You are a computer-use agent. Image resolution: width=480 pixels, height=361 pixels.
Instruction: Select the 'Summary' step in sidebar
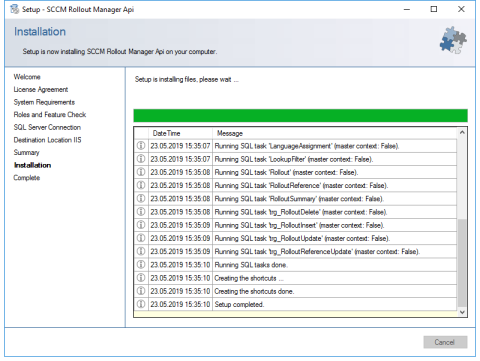[26, 152]
